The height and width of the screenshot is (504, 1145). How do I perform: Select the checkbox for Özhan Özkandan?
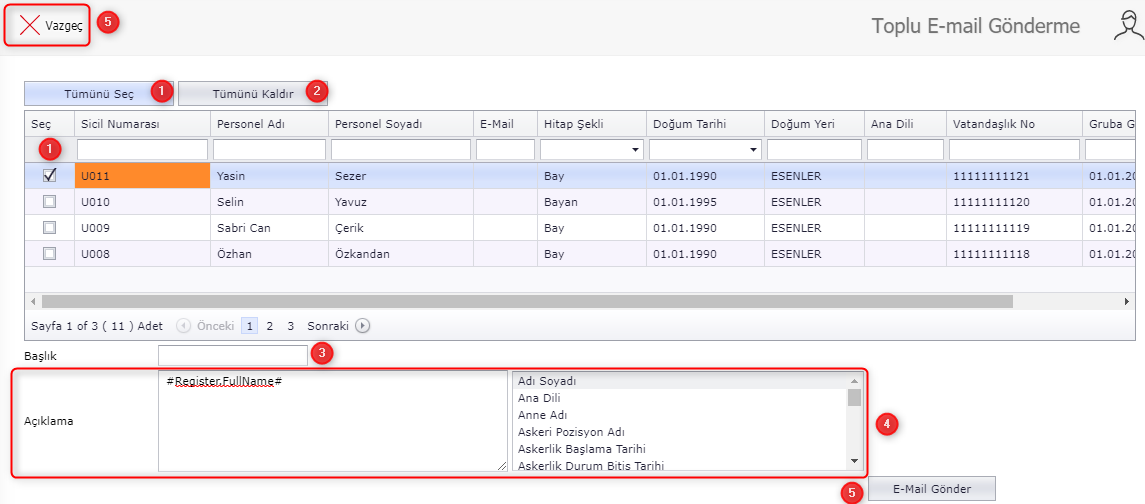tap(49, 254)
